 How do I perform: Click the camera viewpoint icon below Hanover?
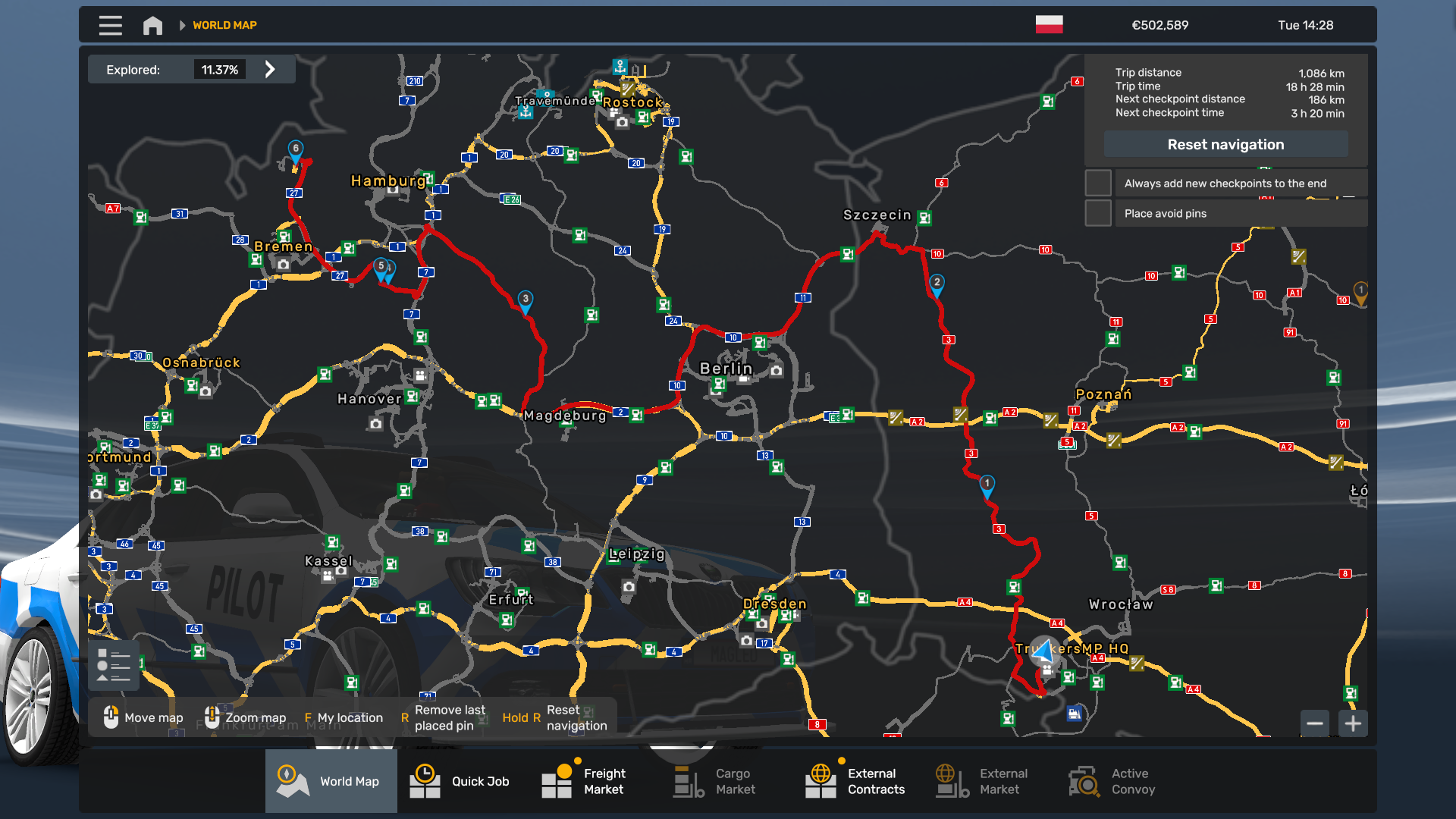pos(375,424)
